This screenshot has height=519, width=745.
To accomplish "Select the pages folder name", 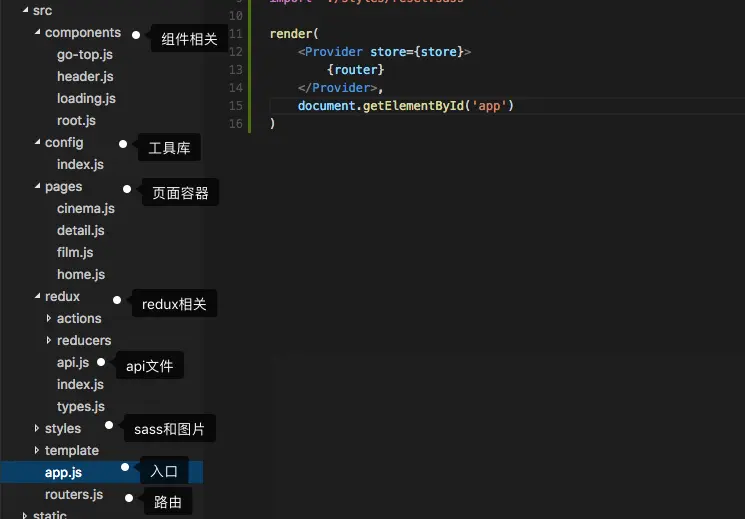I will click(x=63, y=187).
